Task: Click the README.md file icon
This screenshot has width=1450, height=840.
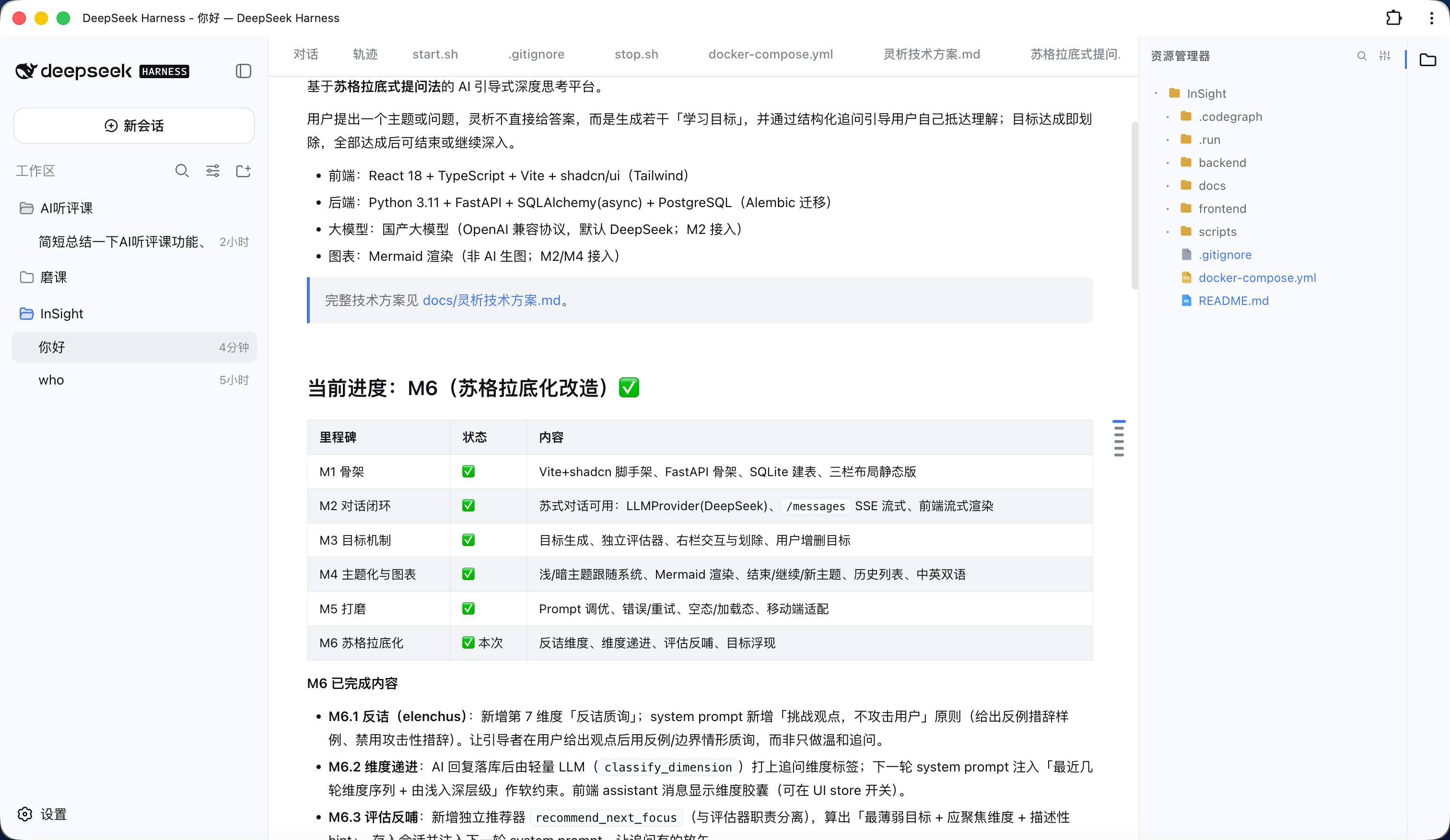Action: coord(1186,300)
